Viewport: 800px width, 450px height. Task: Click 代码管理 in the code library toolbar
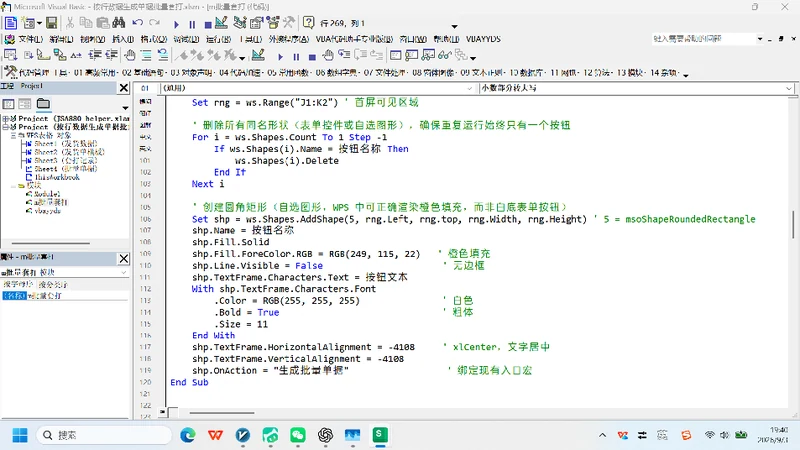pos(34,72)
